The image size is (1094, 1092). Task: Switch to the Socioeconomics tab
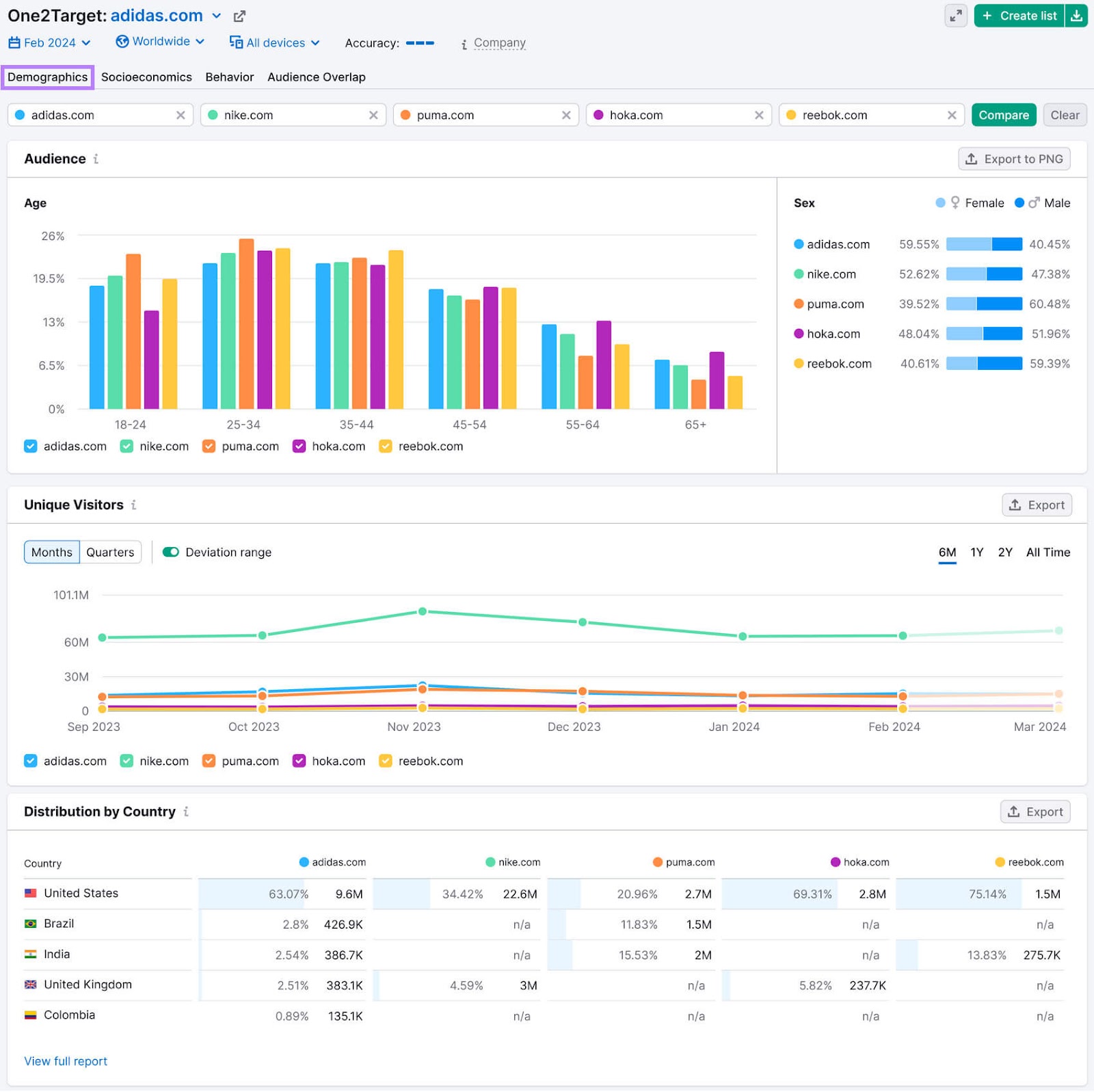tap(146, 77)
